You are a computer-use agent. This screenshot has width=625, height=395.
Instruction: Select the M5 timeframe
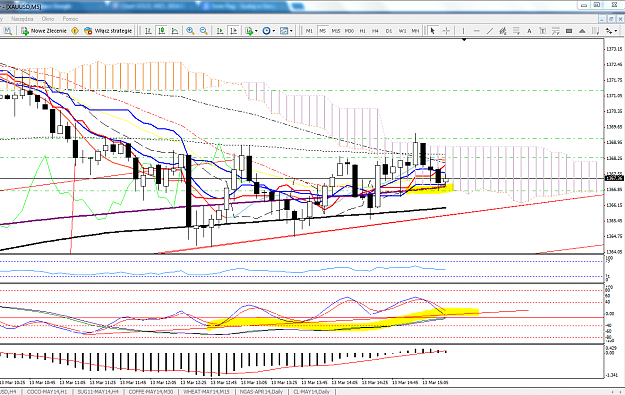[x=322, y=31]
